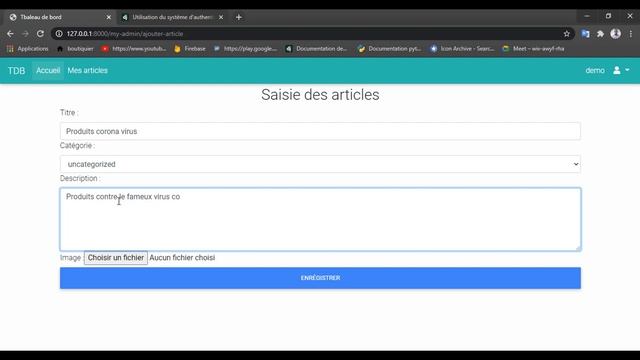Restore down the browser window
Image resolution: width=640 pixels, height=360 pixels.
click(x=608, y=16)
